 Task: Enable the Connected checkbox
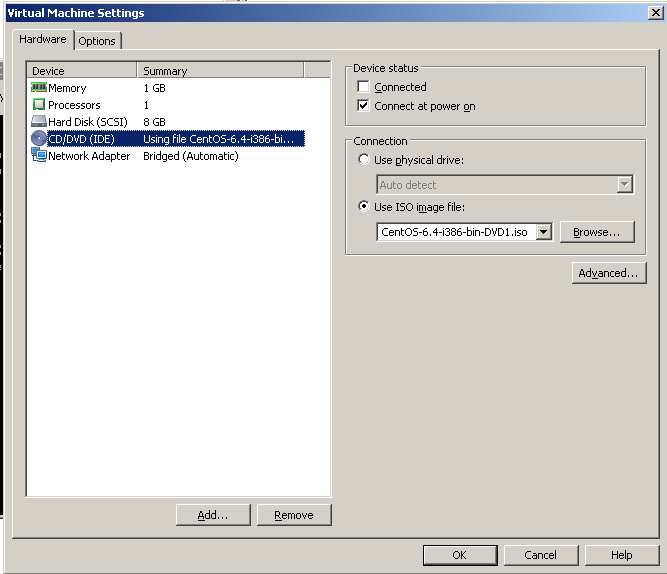tap(363, 87)
